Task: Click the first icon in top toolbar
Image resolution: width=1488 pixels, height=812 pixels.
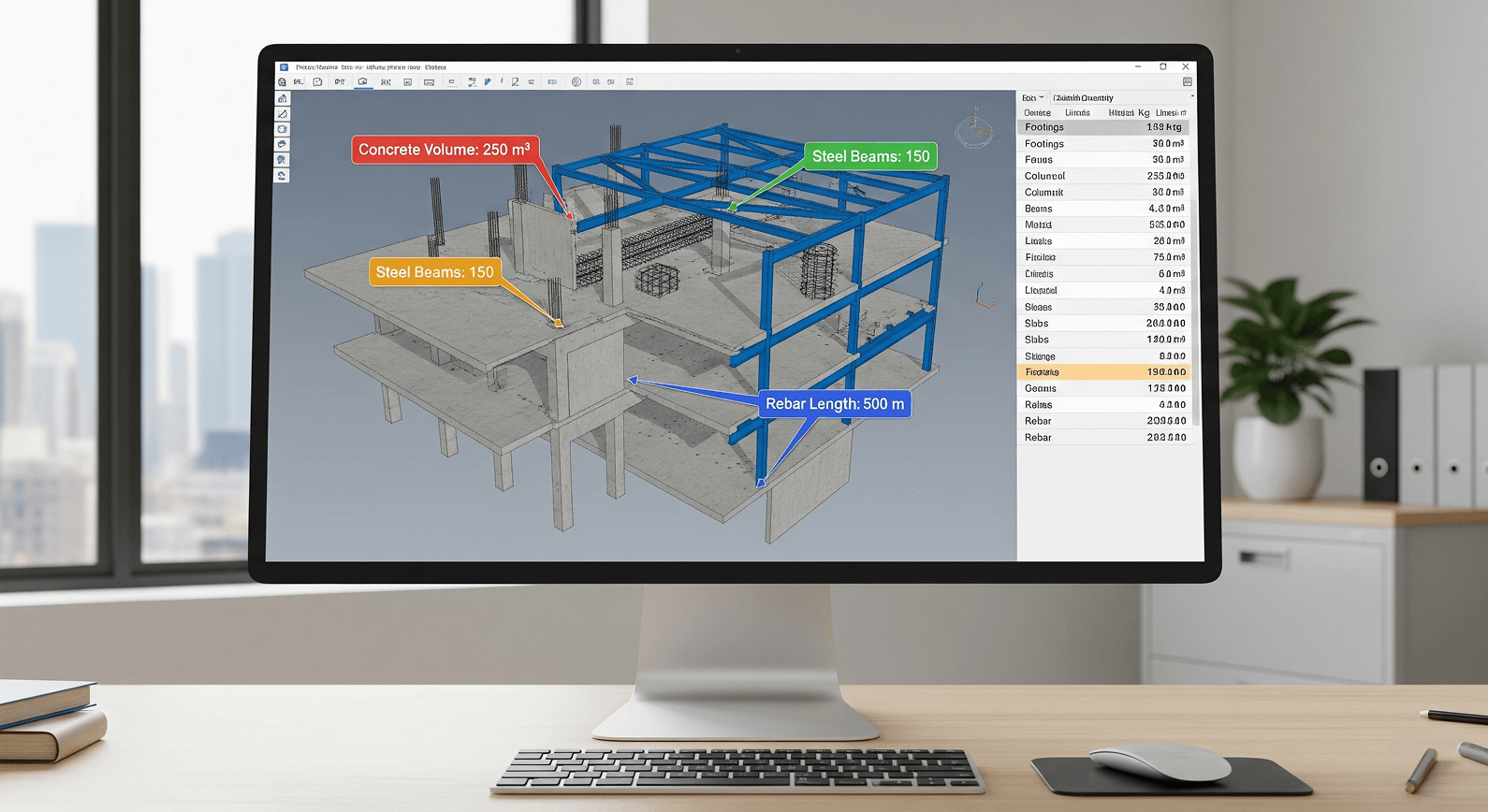Action: [283, 82]
